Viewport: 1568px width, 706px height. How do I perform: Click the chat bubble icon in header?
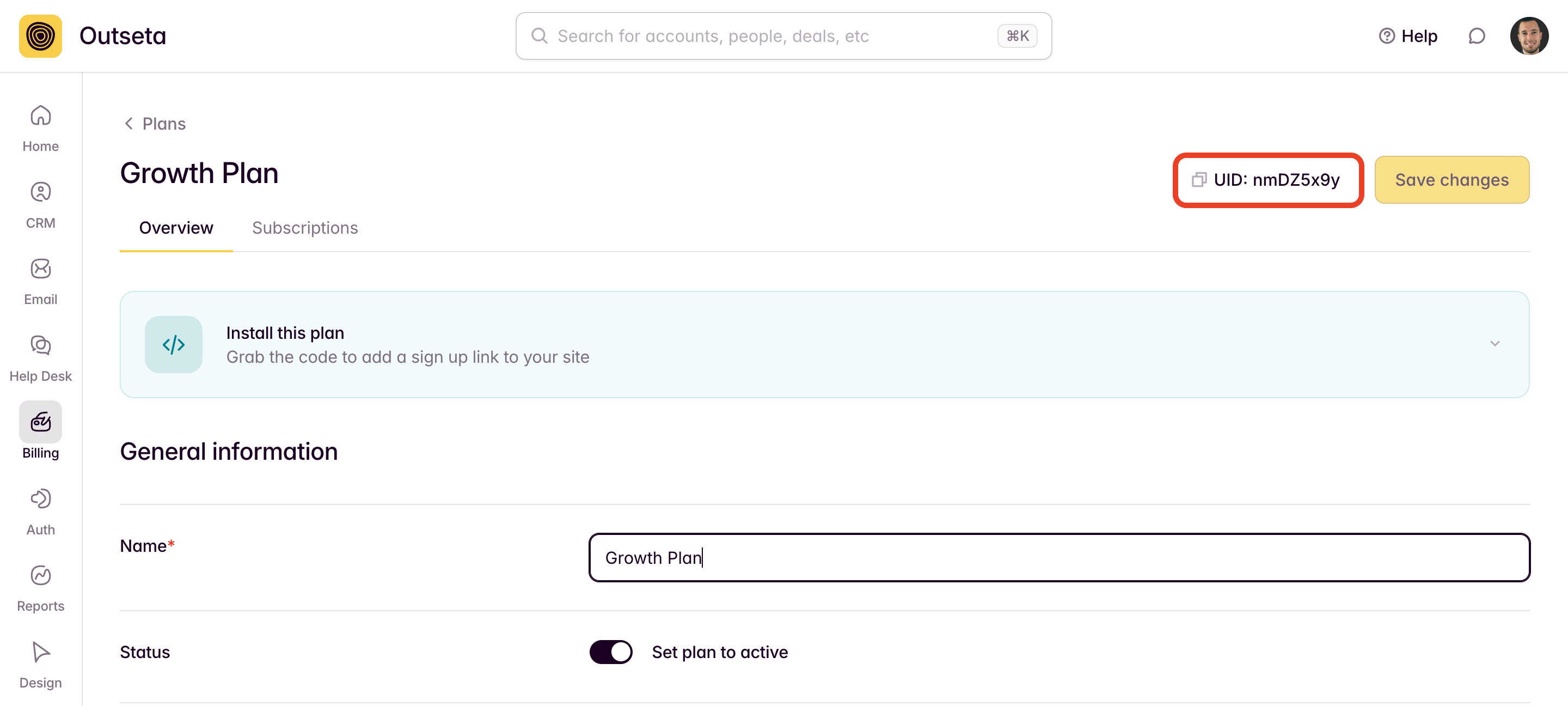coord(1476,36)
